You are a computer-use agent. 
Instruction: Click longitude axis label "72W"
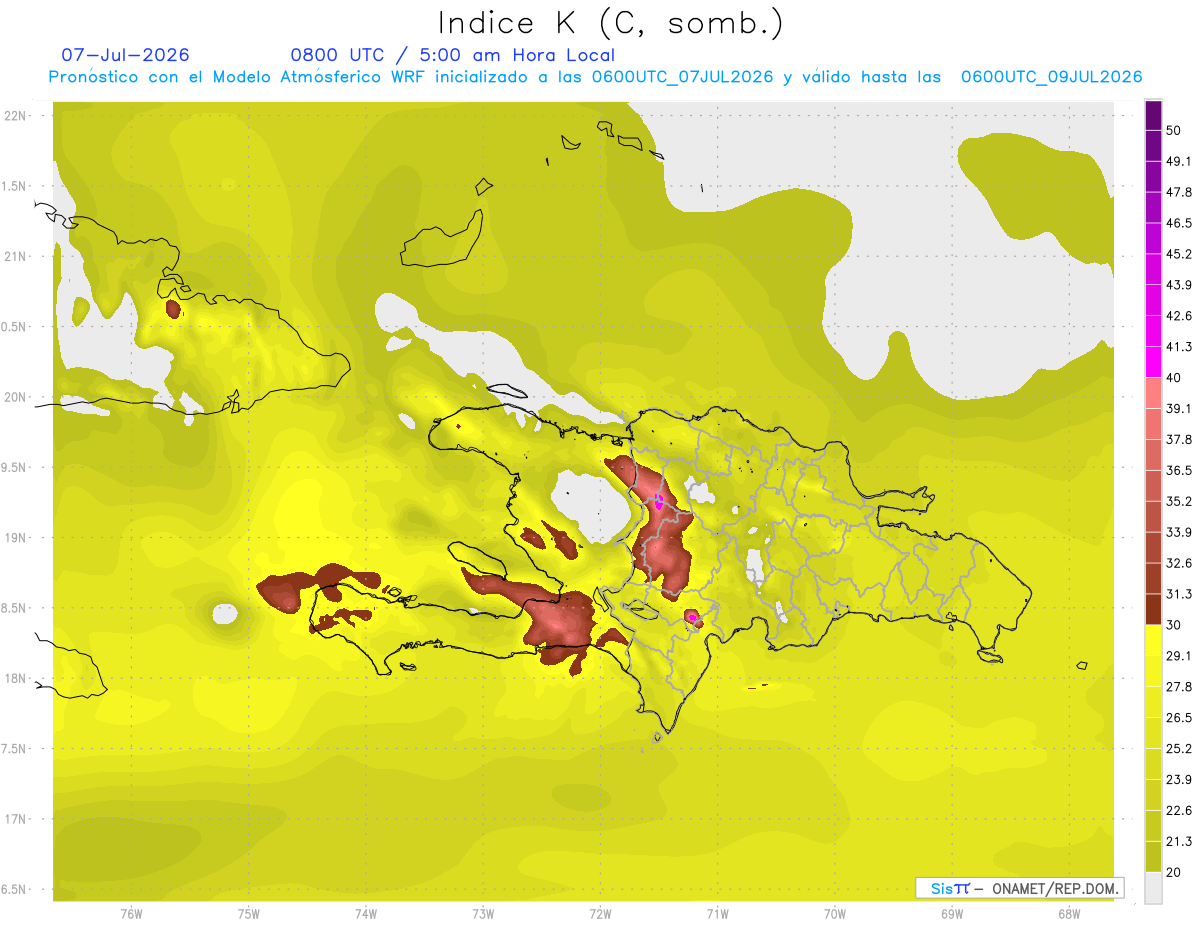pyautogui.click(x=600, y=914)
